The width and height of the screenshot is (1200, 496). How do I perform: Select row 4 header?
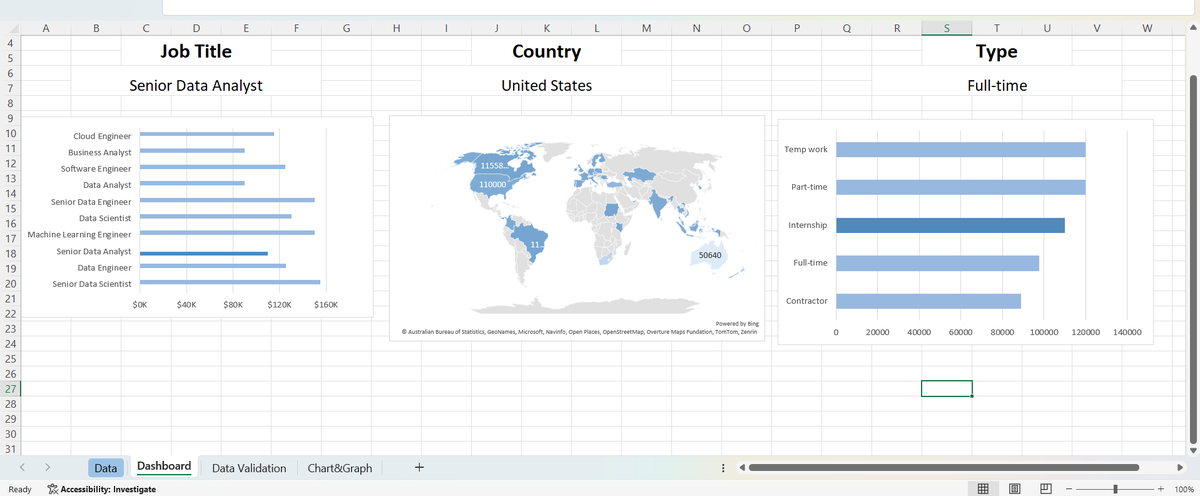[x=10, y=44]
